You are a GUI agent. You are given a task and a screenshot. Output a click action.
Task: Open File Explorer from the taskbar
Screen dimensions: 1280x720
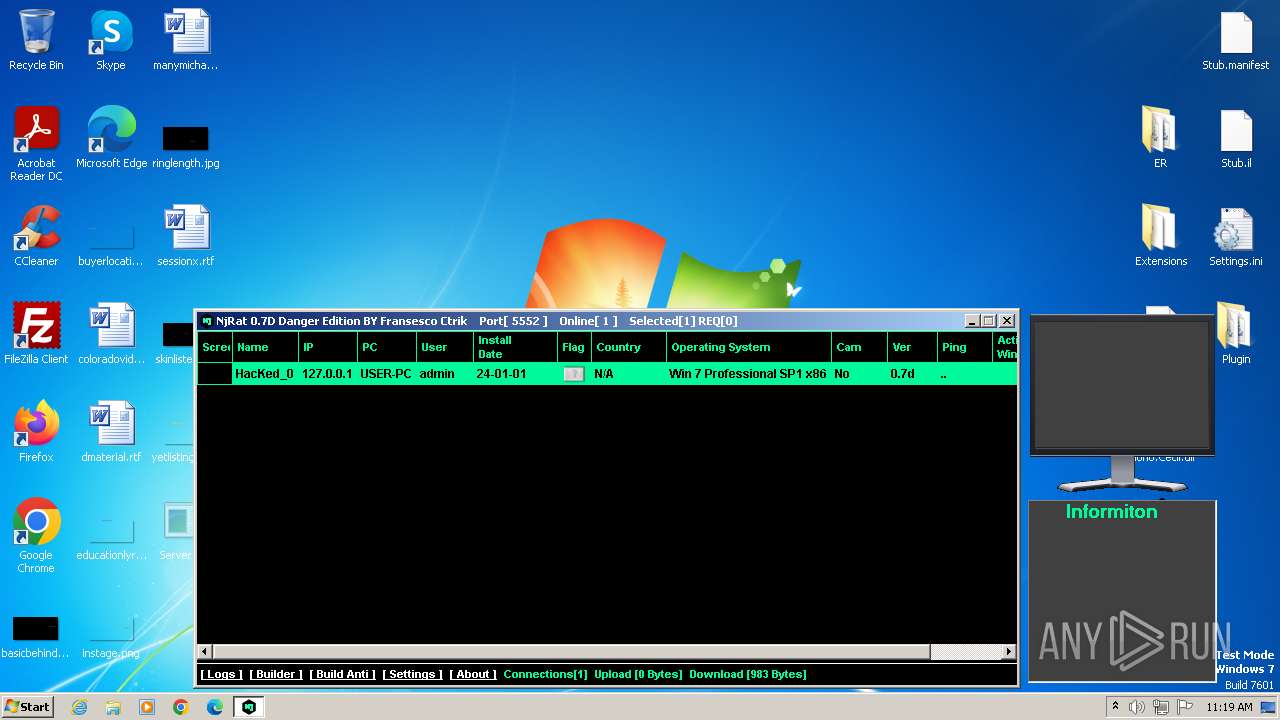point(113,707)
